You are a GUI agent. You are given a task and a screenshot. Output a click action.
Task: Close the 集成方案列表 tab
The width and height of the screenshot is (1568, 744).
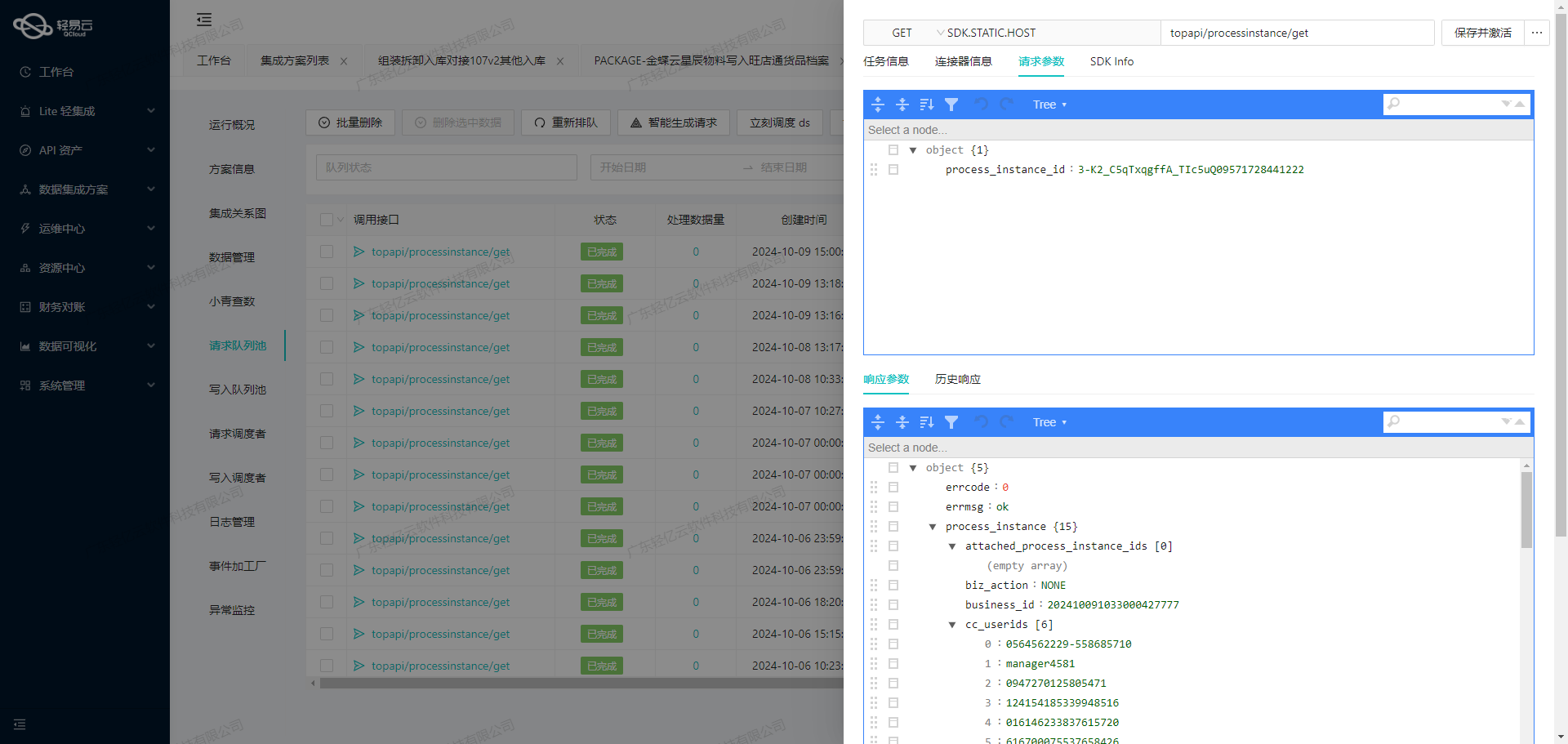point(344,61)
